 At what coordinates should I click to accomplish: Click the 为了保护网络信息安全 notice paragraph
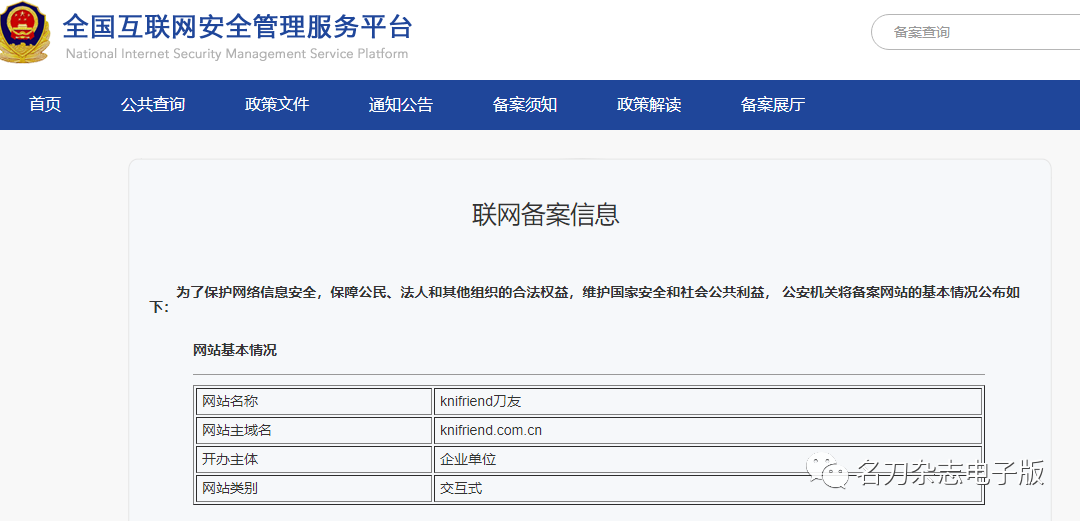point(585,300)
